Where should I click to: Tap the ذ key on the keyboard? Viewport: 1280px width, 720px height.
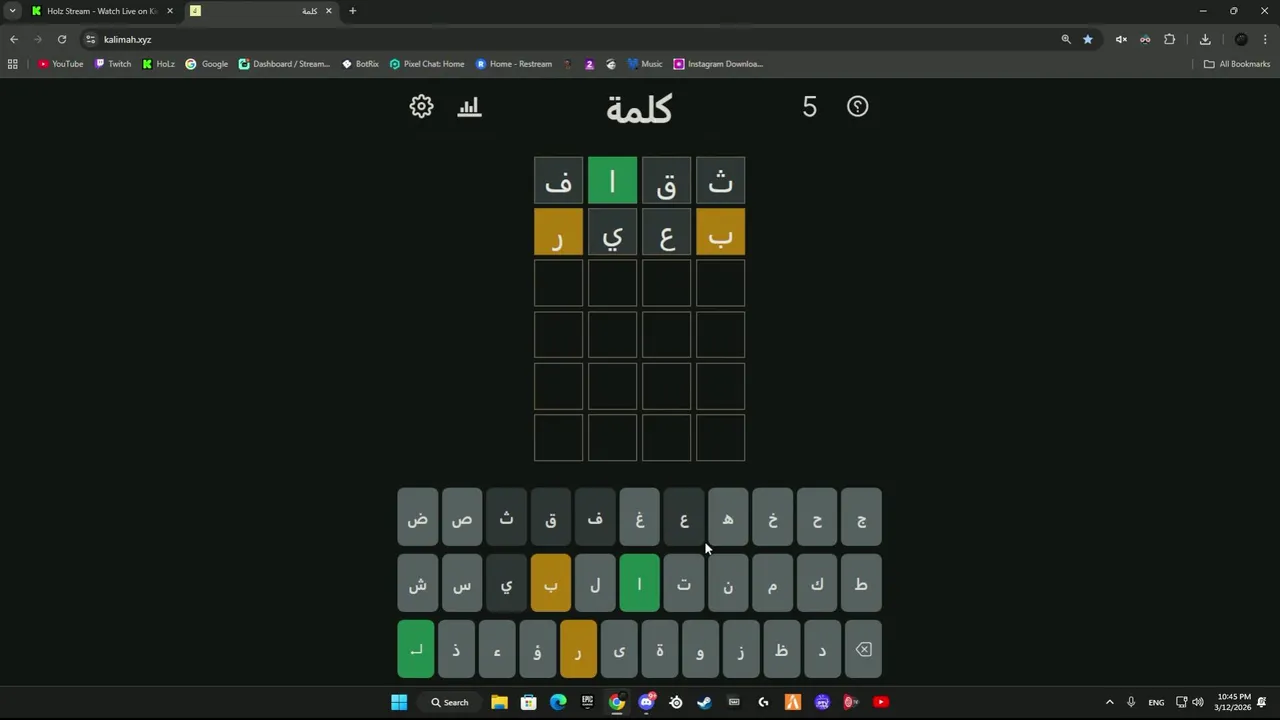(x=456, y=649)
